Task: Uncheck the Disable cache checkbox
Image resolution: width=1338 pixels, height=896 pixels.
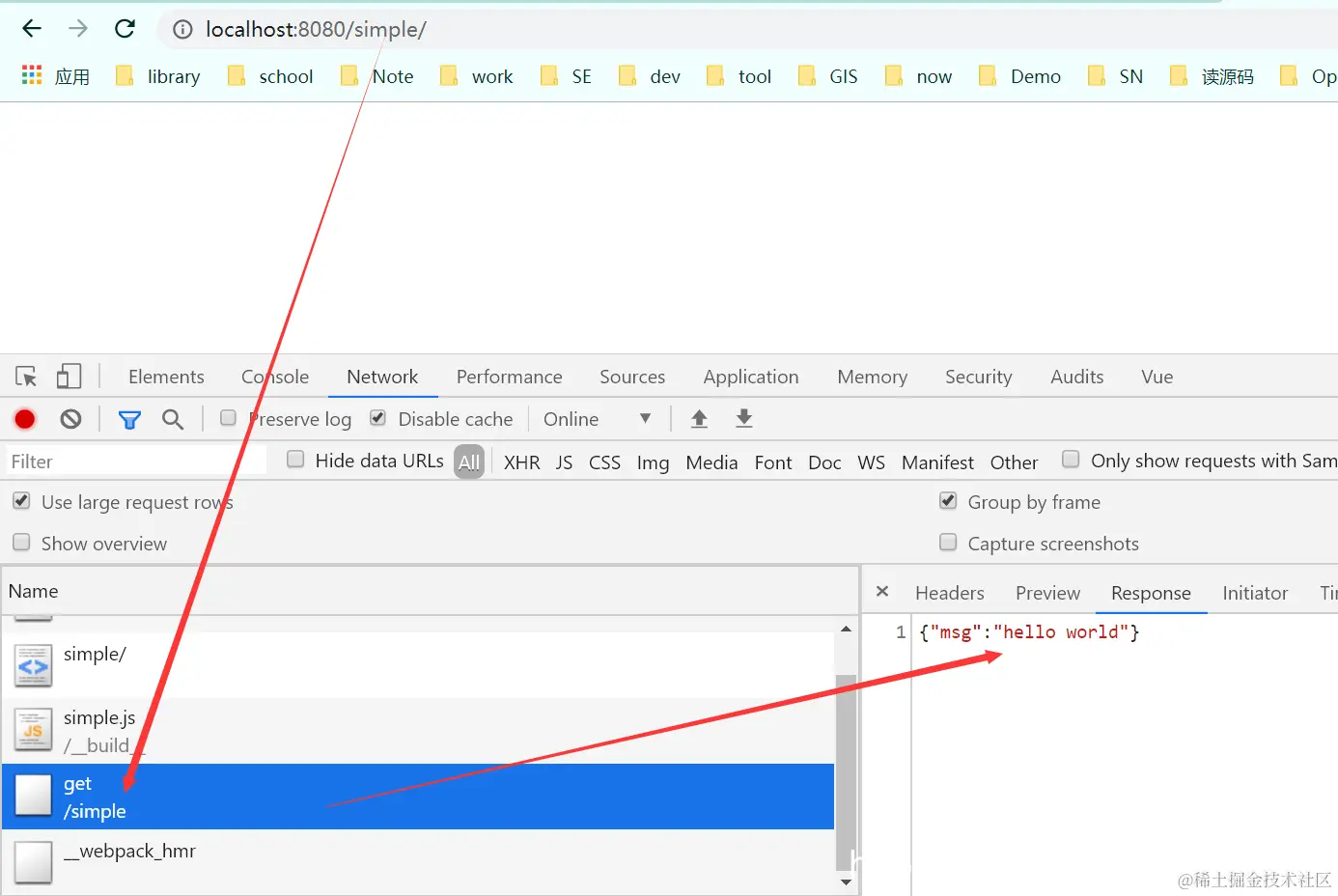Action: (x=378, y=418)
